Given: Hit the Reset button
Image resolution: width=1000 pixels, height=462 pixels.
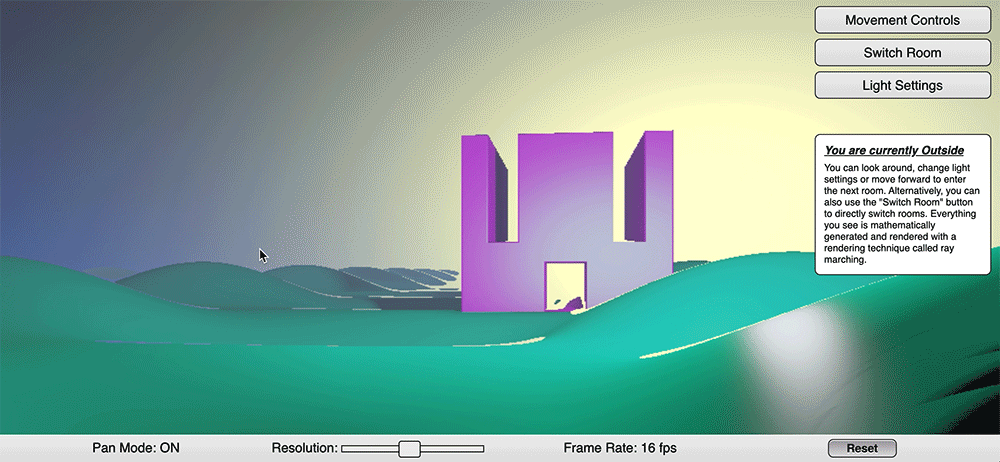Looking at the screenshot, I should [x=862, y=448].
